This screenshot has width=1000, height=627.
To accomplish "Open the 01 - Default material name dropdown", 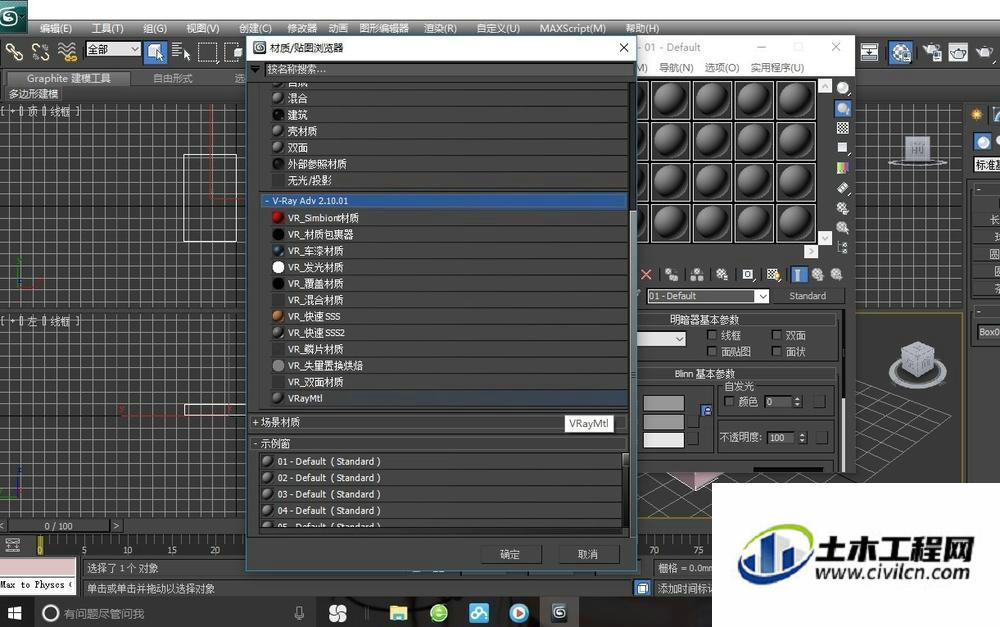I will point(762,296).
